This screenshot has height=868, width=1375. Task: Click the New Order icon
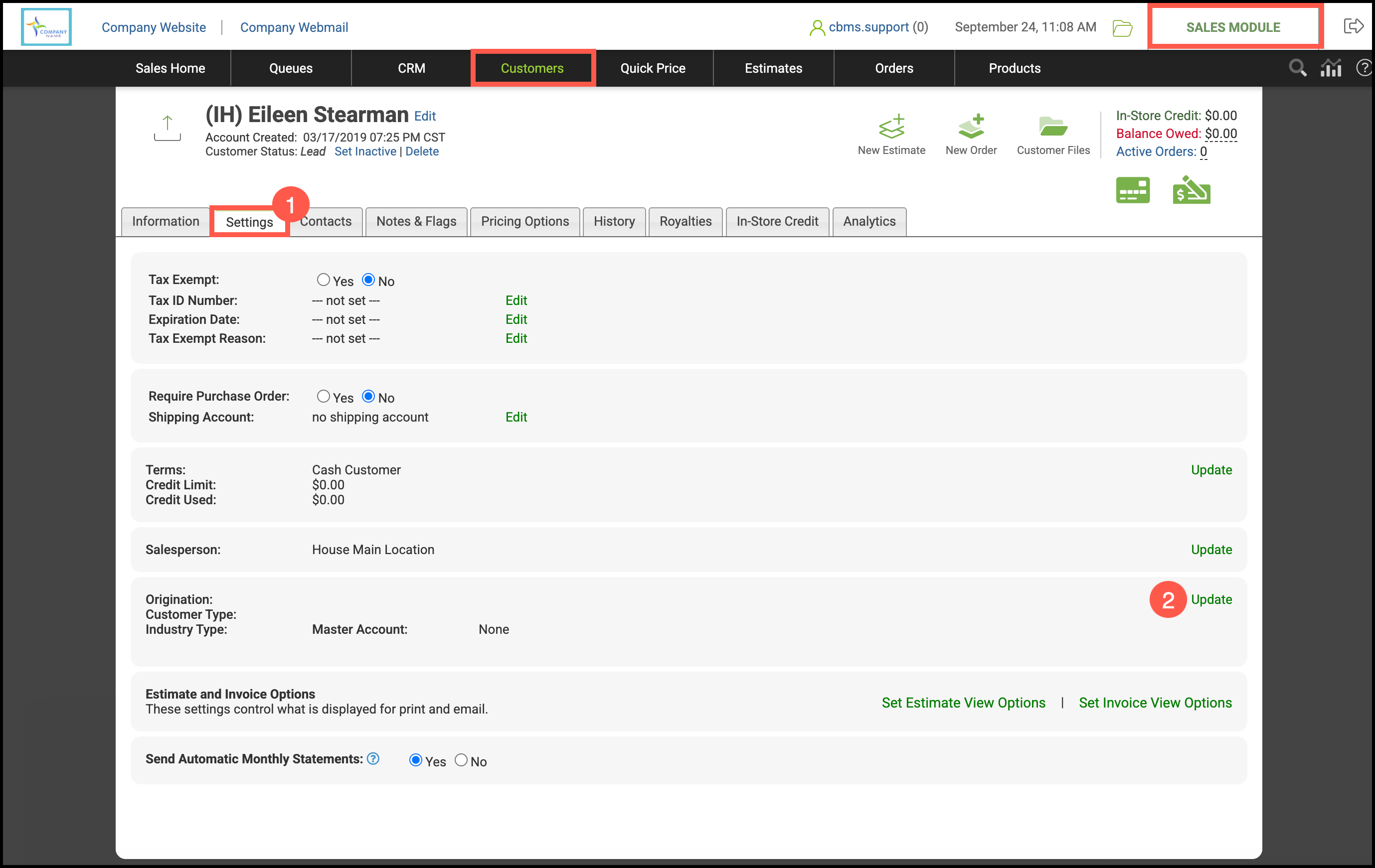click(x=971, y=127)
